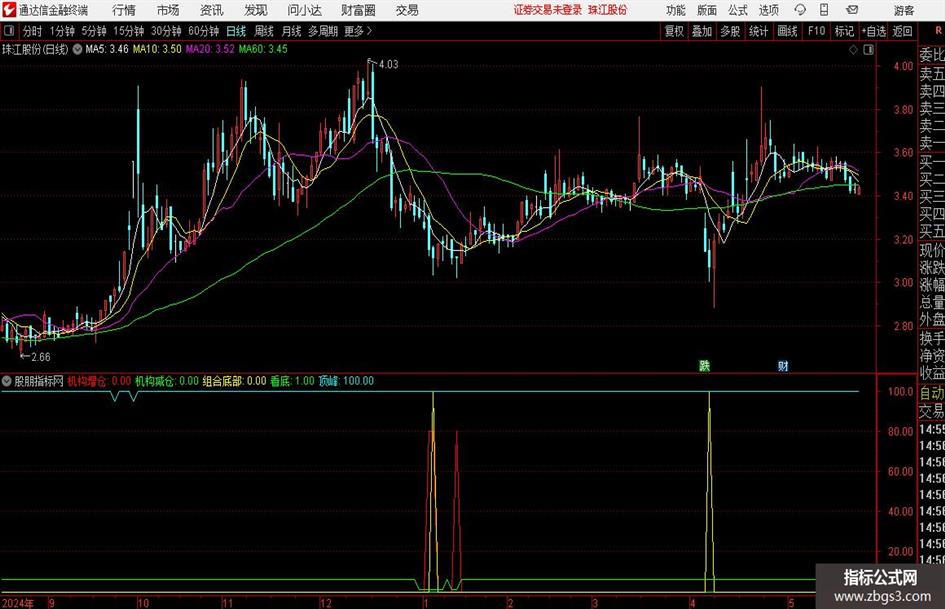The image size is (945, 609).
Task: Open dropdown arrow next to 珠江股份(日线)
Action: [x=77, y=49]
